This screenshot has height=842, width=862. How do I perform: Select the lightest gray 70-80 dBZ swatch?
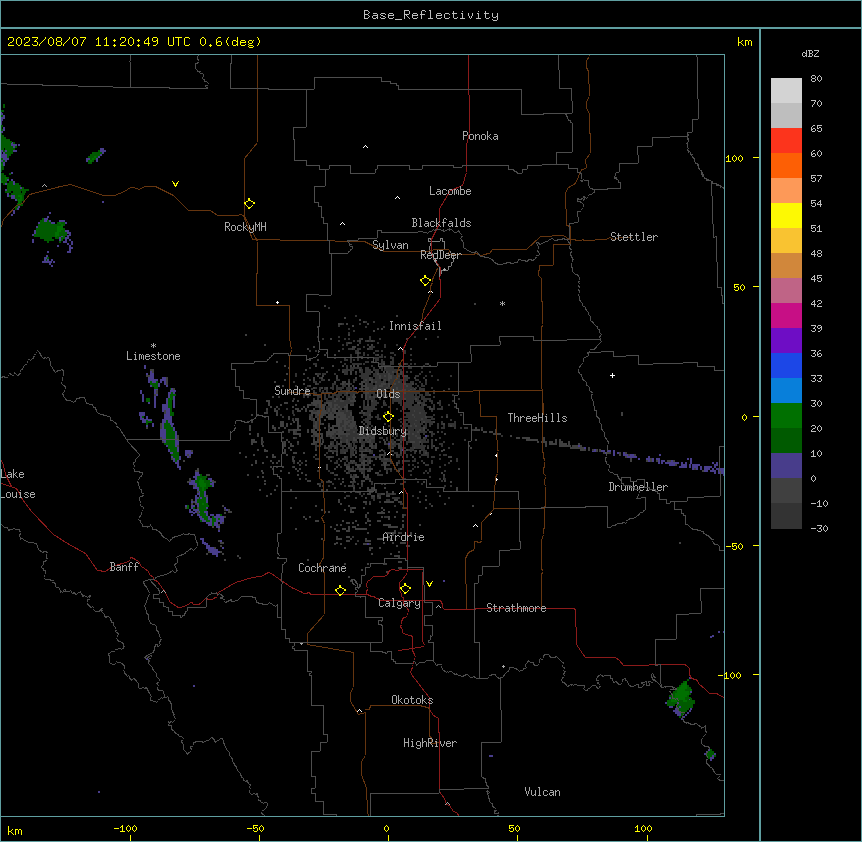pyautogui.click(x=786, y=91)
